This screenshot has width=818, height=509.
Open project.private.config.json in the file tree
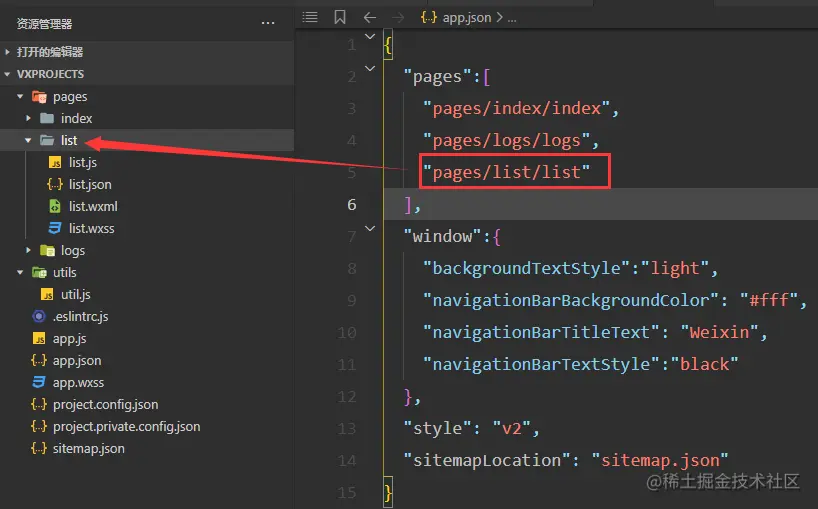pyautogui.click(x=127, y=427)
